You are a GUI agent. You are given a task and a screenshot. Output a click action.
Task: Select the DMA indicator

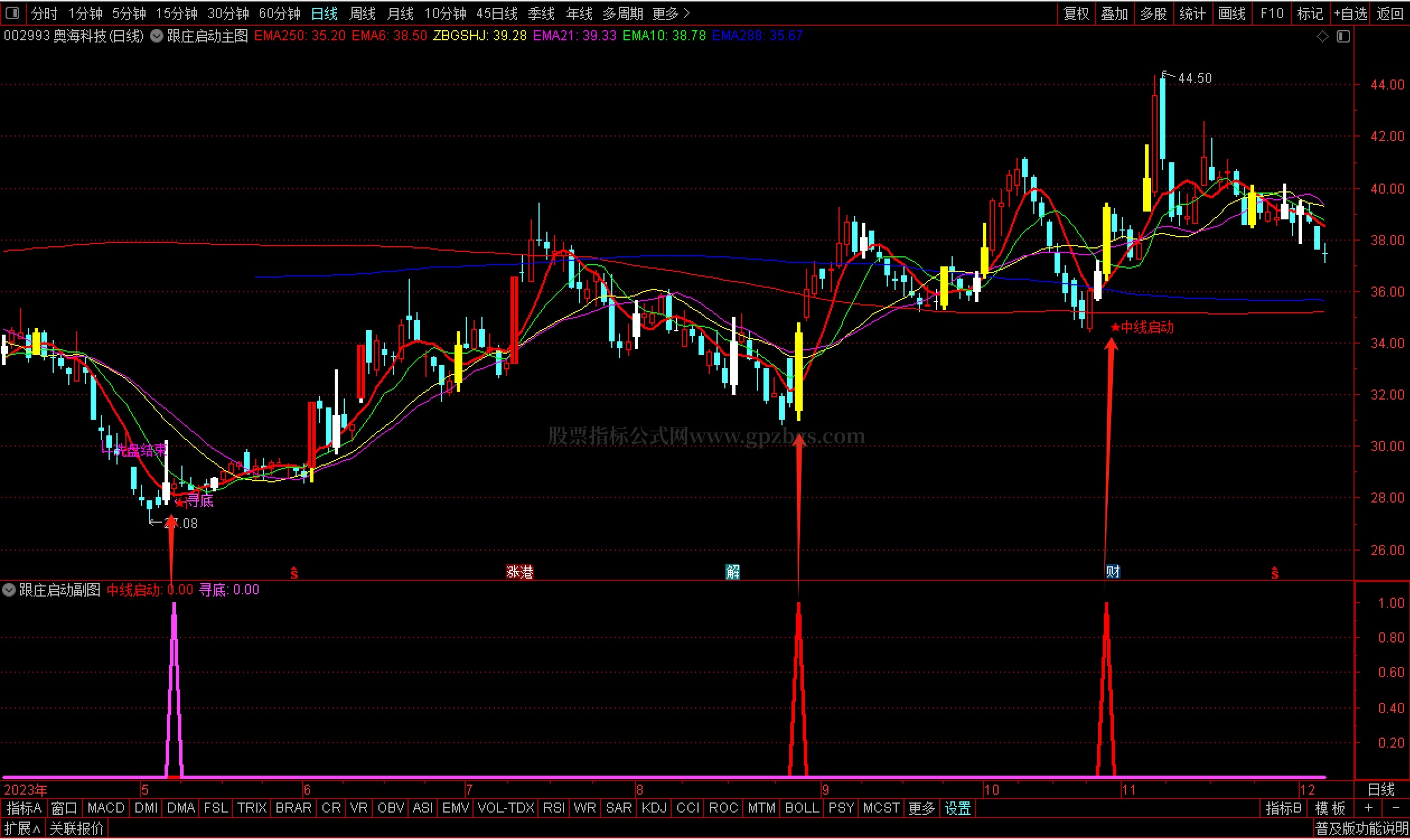coord(181,809)
